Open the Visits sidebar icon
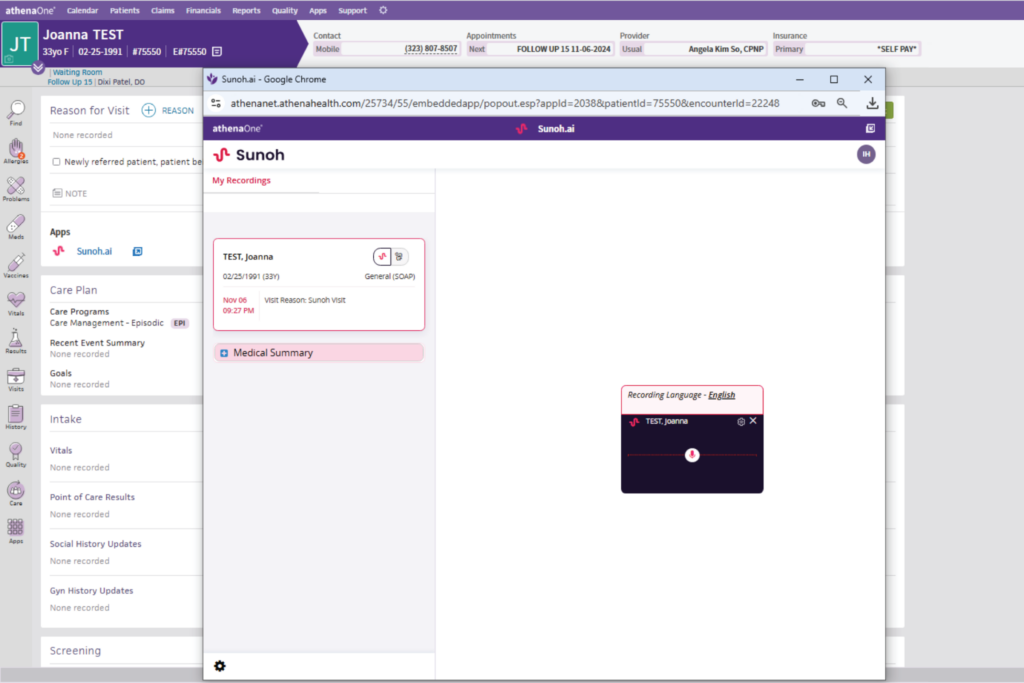This screenshot has width=1024, height=683. (x=16, y=379)
